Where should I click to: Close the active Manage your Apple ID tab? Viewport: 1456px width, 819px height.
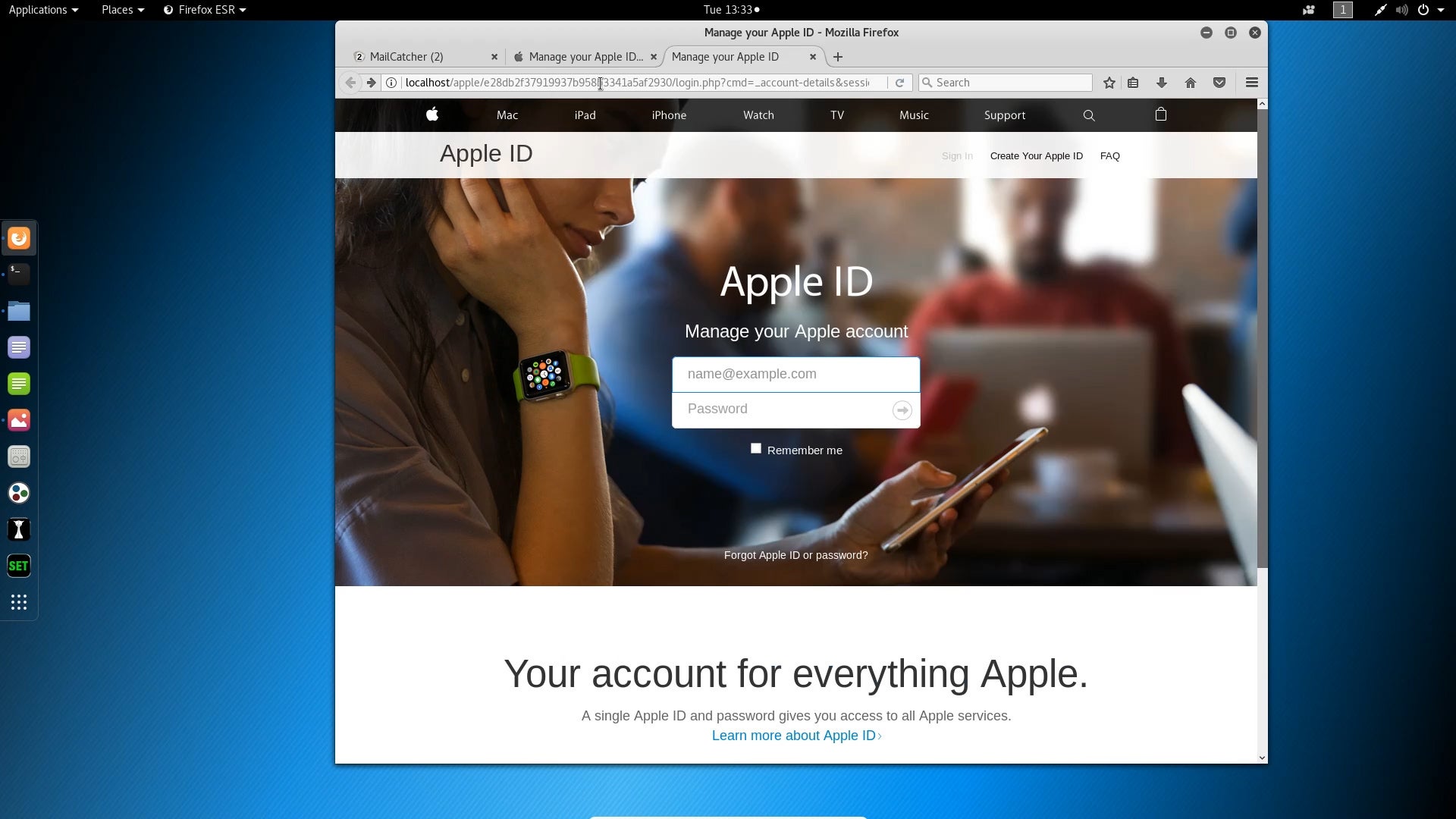pyautogui.click(x=813, y=57)
